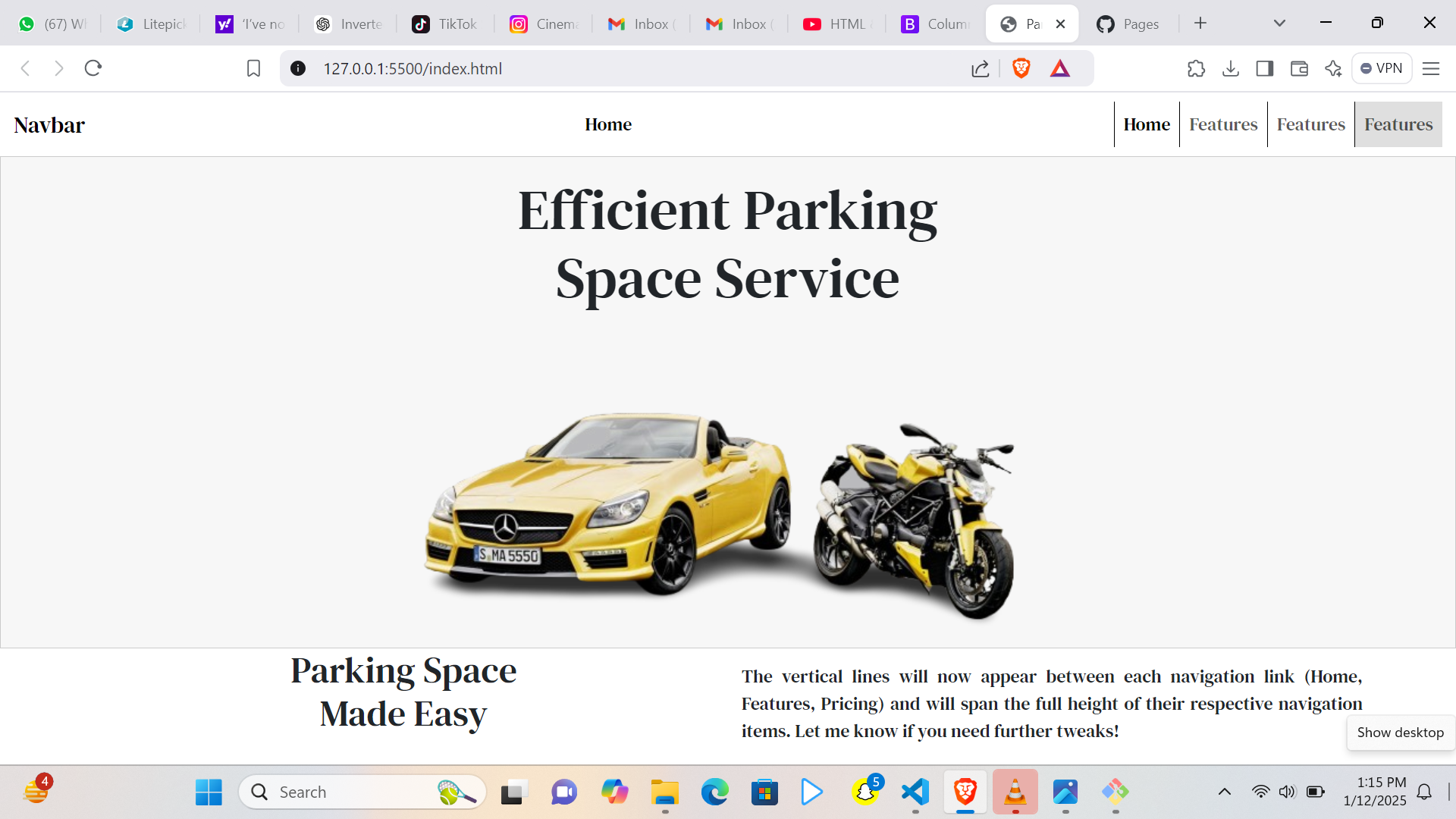Expand the tab search dropdown chevron
This screenshot has width=1456, height=819.
pos(1279,24)
